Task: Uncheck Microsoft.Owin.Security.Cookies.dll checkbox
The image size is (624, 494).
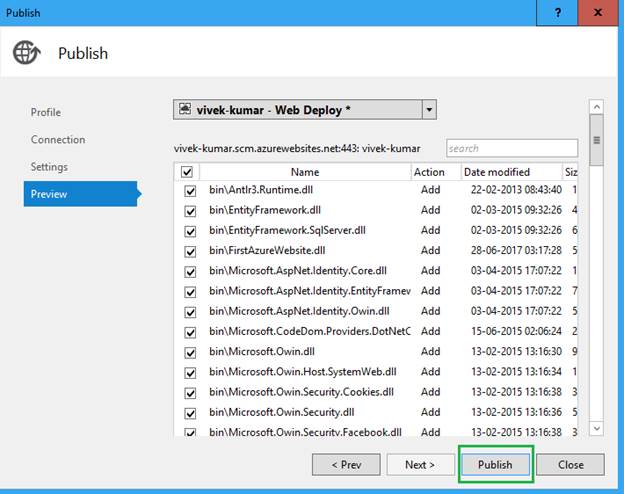Action: click(190, 393)
